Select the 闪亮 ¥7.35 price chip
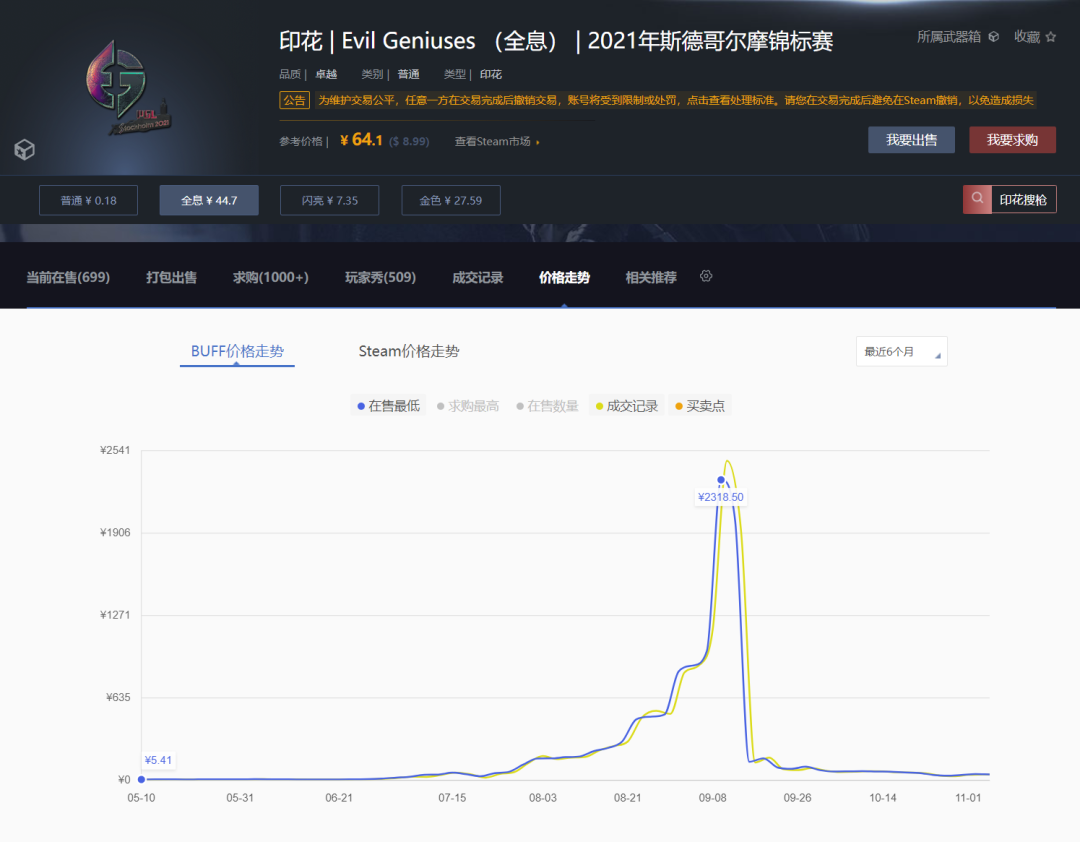Viewport: 1080px width, 842px height. click(x=329, y=199)
